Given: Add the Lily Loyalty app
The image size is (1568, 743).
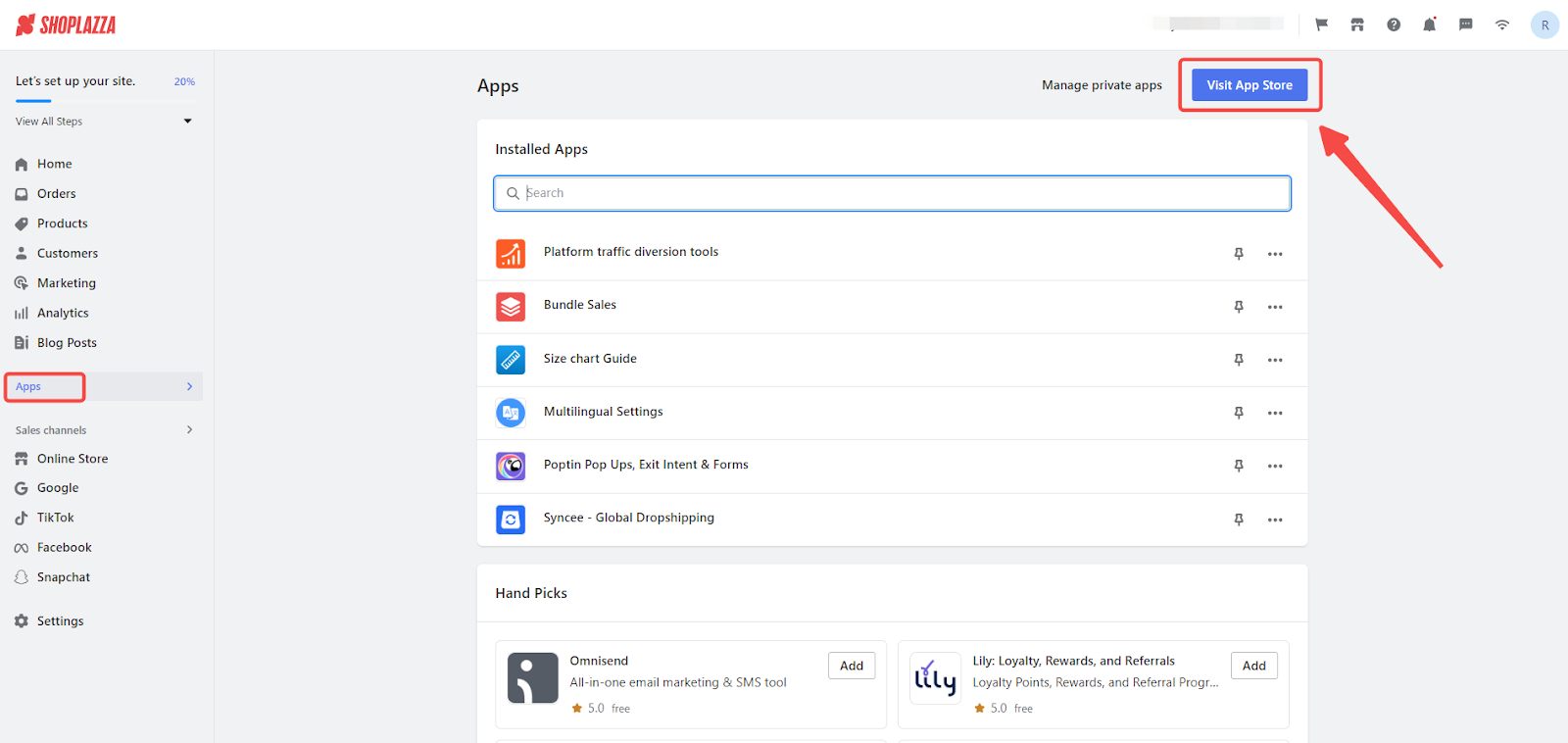Looking at the screenshot, I should (x=1254, y=666).
